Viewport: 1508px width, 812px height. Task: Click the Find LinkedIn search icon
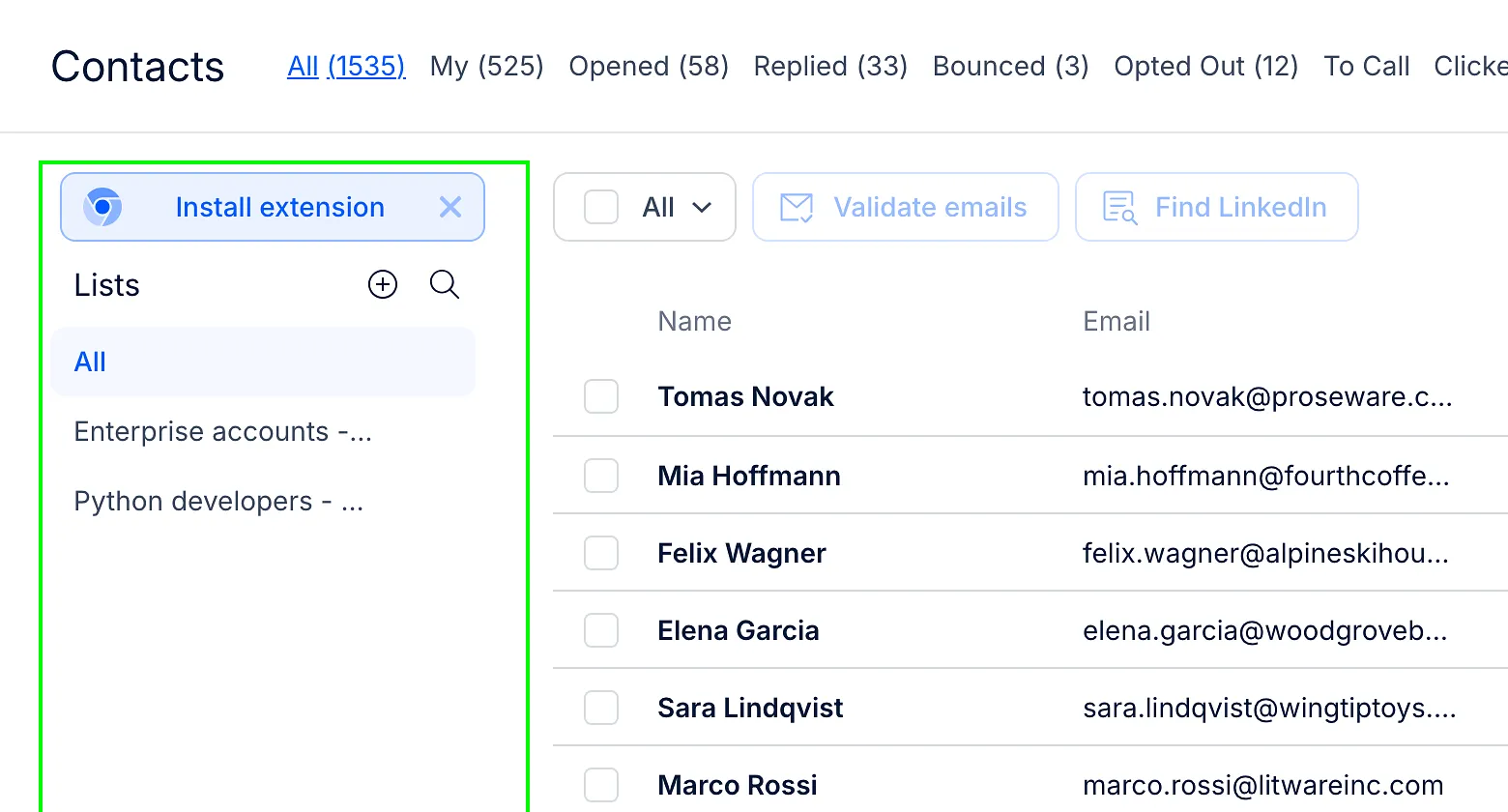click(1120, 207)
